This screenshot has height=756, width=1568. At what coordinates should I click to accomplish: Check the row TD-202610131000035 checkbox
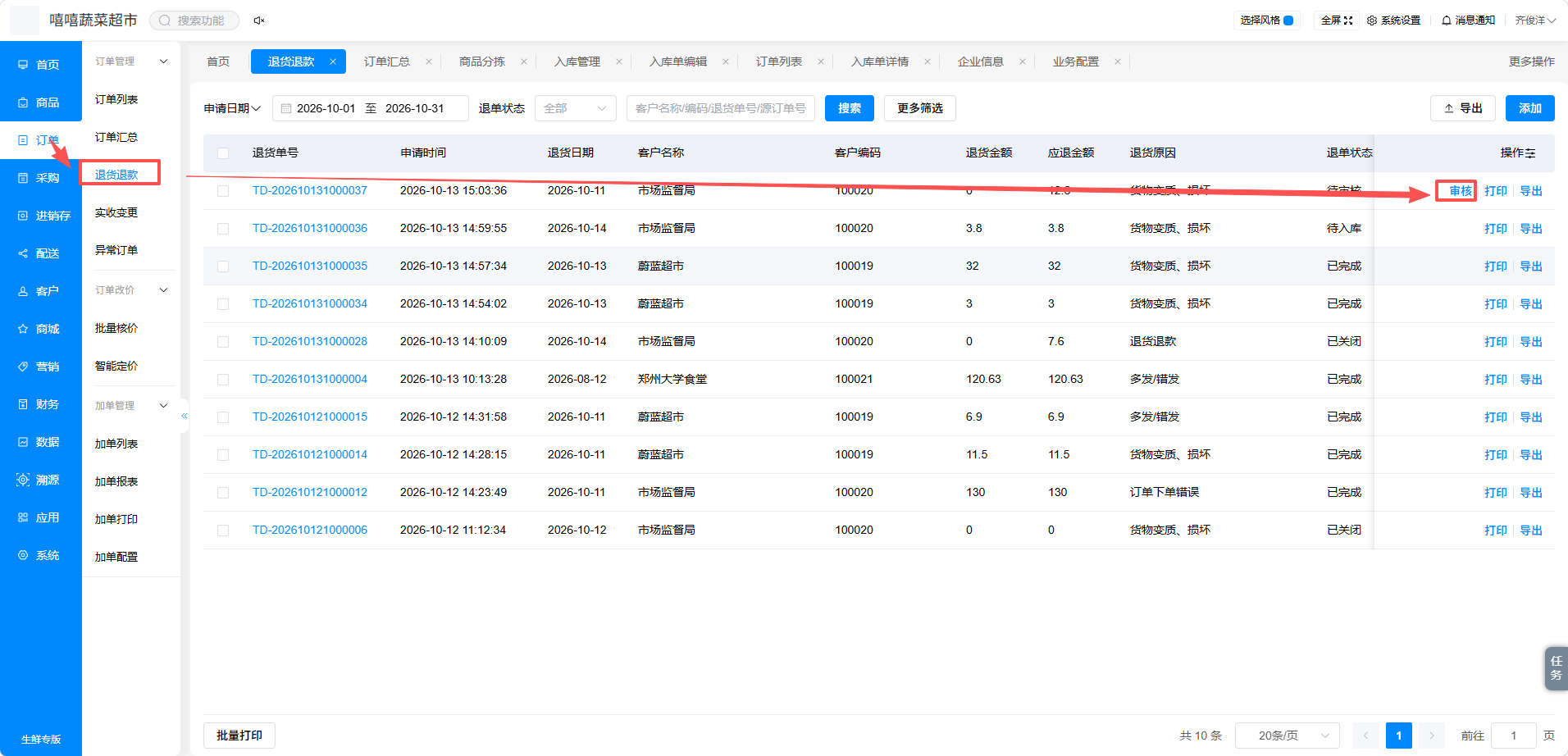[223, 266]
